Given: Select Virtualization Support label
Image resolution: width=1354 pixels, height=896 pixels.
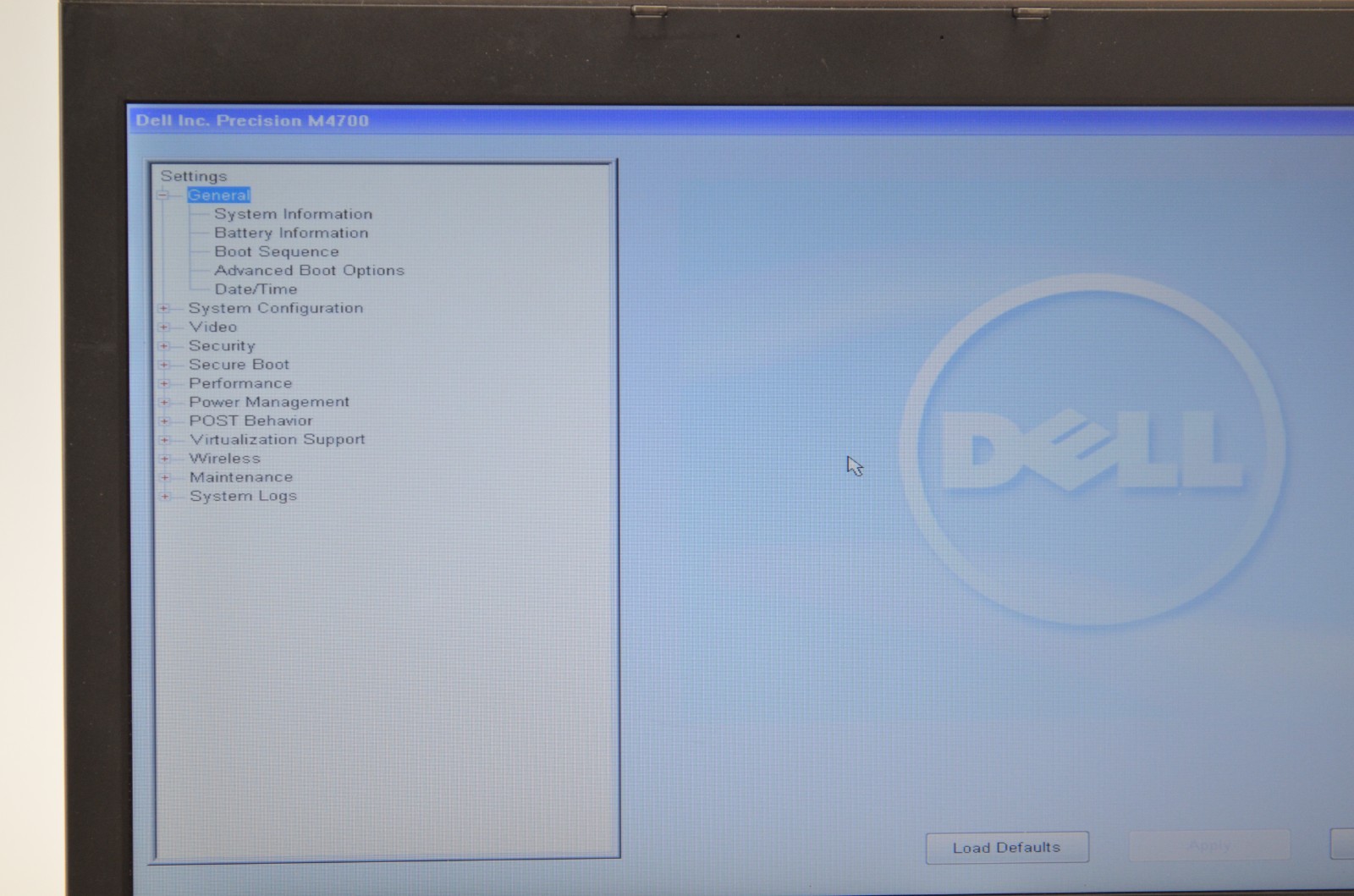Looking at the screenshot, I should (x=278, y=440).
